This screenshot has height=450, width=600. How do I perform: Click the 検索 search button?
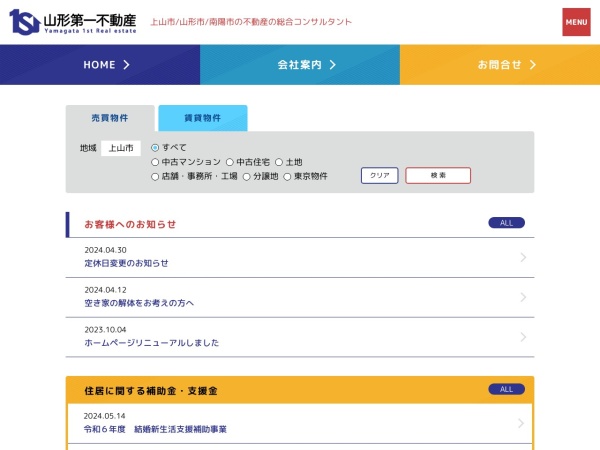tap(438, 175)
